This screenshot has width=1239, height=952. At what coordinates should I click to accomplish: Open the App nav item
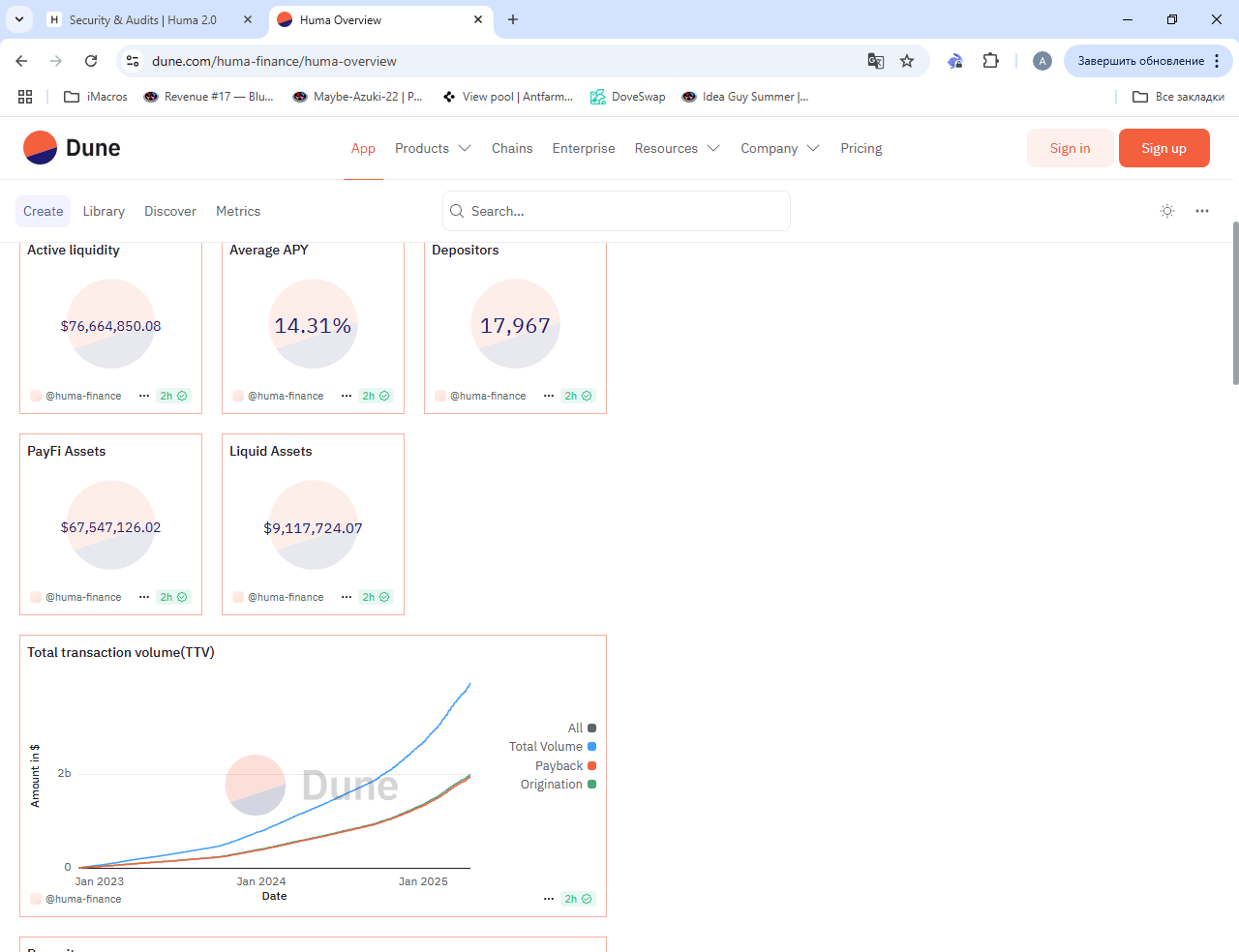[363, 148]
